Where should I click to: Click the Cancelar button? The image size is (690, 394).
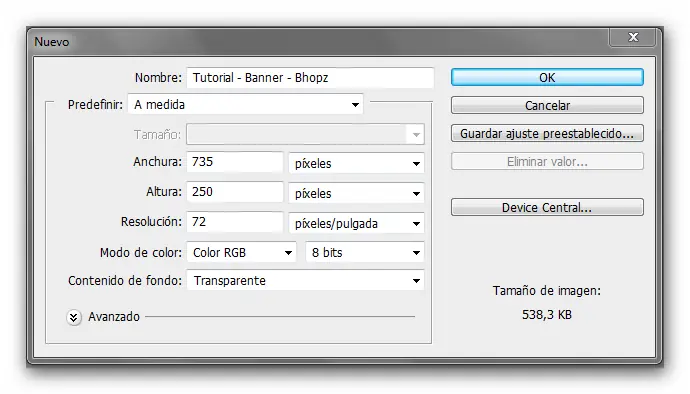click(x=547, y=105)
